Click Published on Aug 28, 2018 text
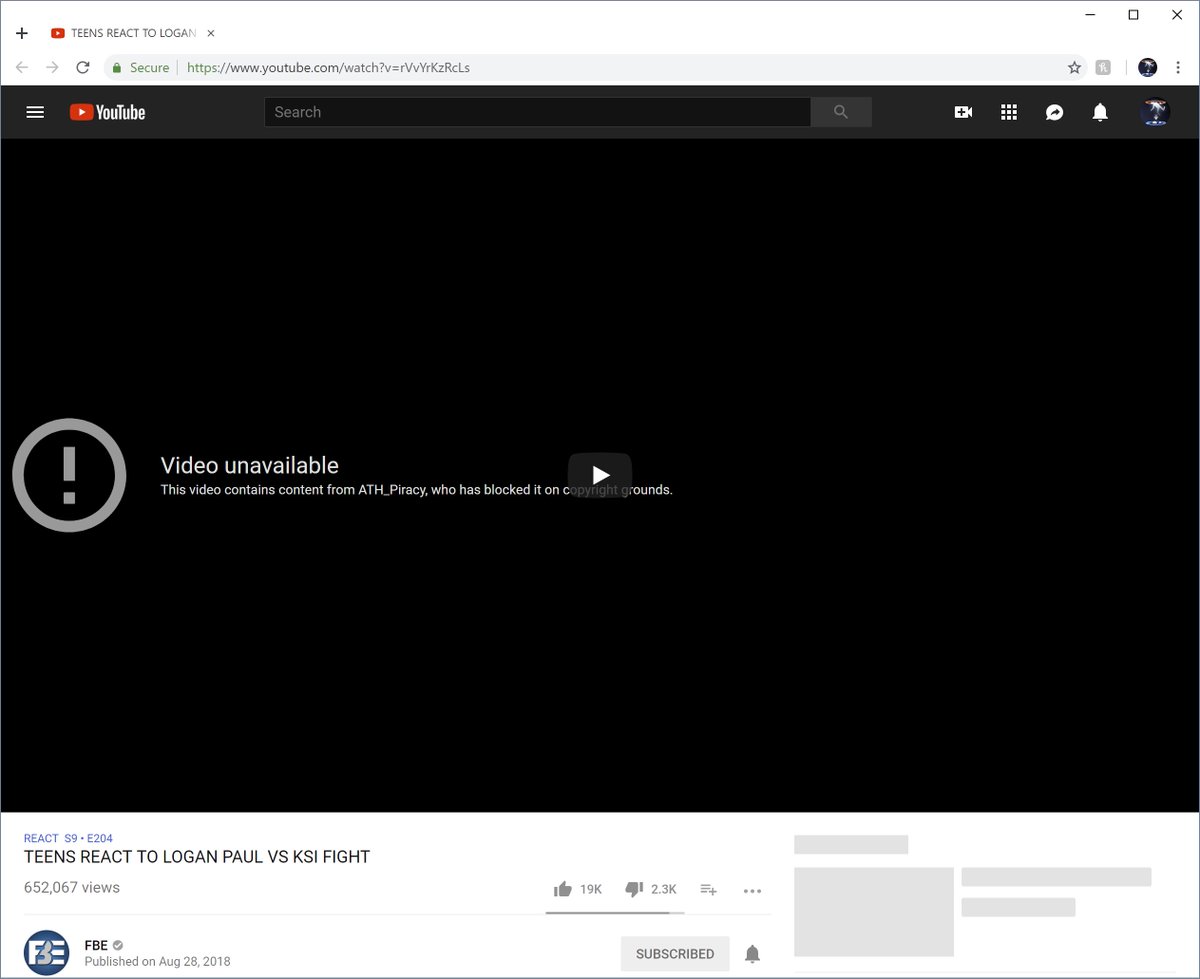This screenshot has height=979, width=1200. 157,962
